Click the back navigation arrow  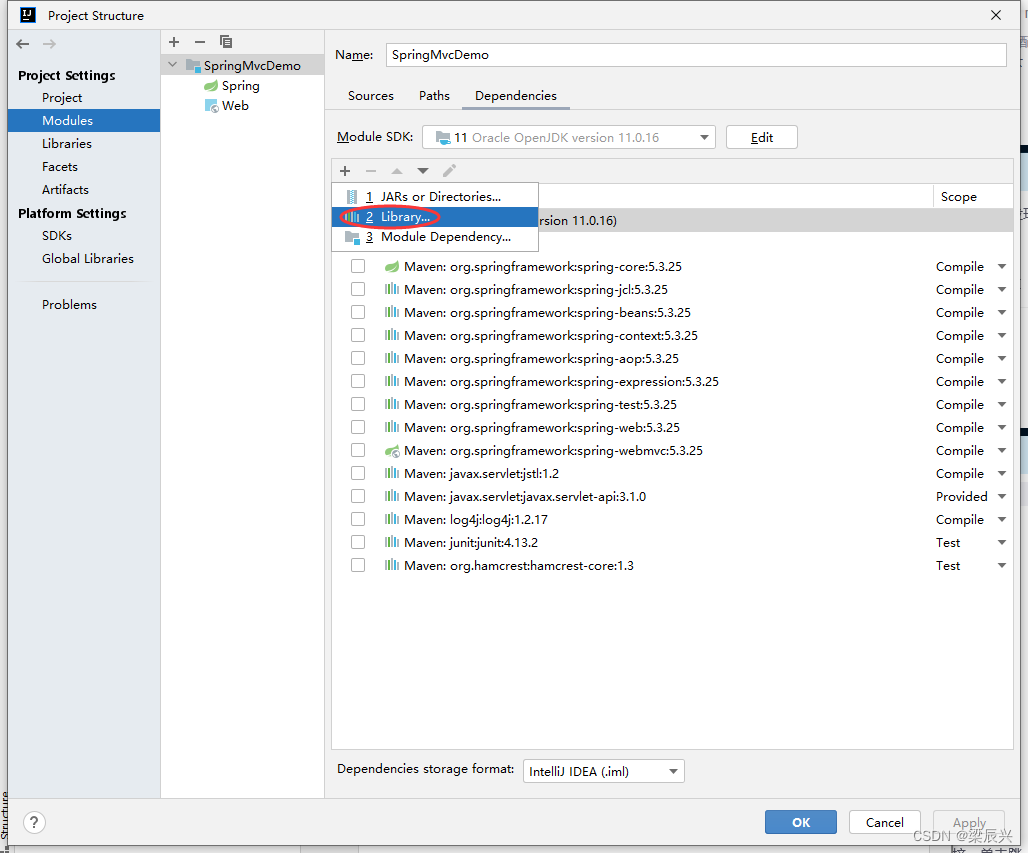23,44
